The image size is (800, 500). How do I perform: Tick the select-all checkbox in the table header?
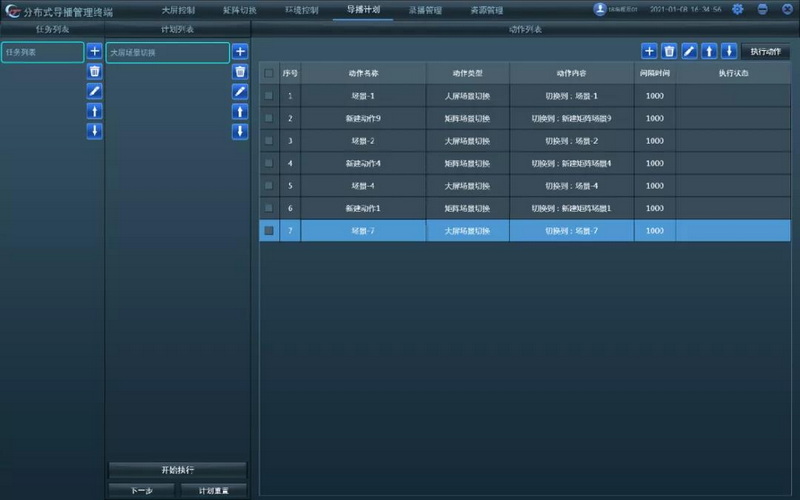pos(268,73)
